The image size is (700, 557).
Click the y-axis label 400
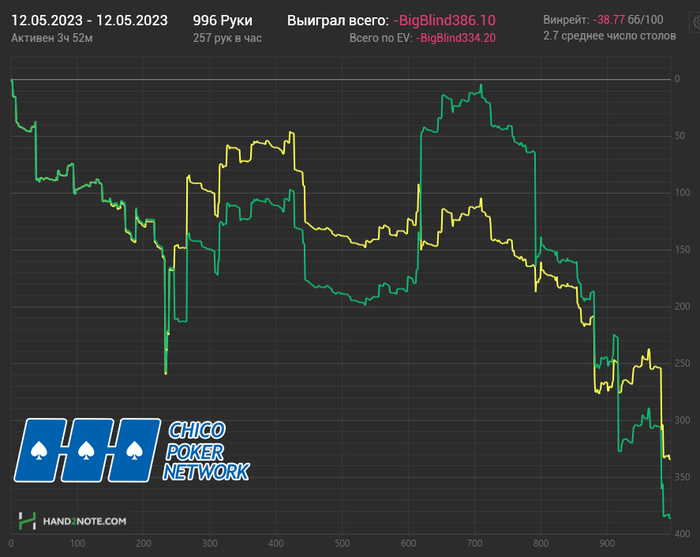point(682,534)
